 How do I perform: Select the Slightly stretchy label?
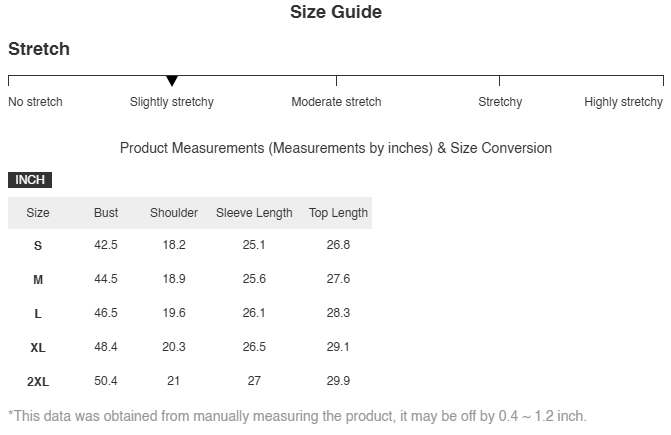click(x=172, y=102)
